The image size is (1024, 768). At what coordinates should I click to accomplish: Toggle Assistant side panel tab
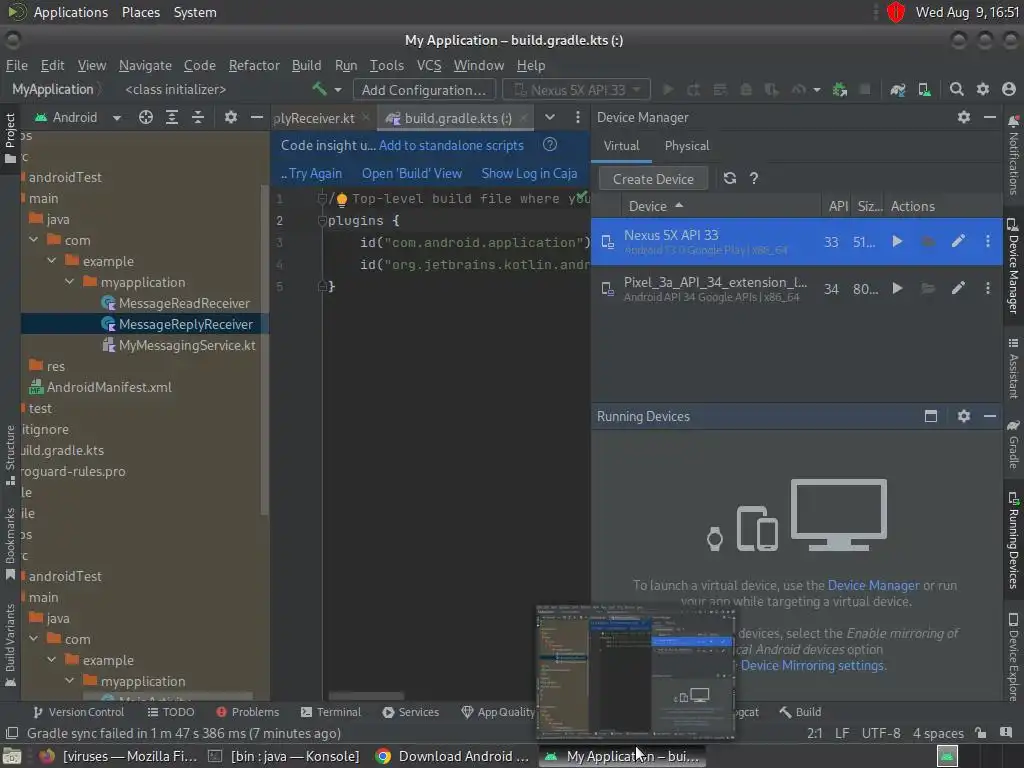pos(1014,368)
